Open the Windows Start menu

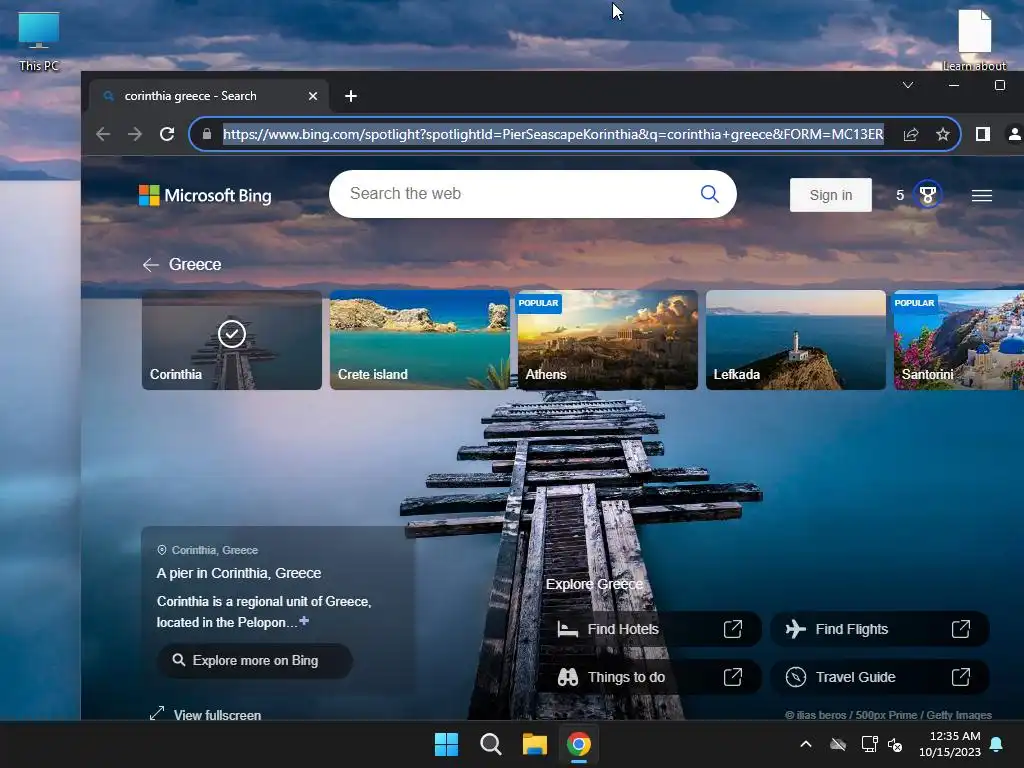click(x=447, y=744)
